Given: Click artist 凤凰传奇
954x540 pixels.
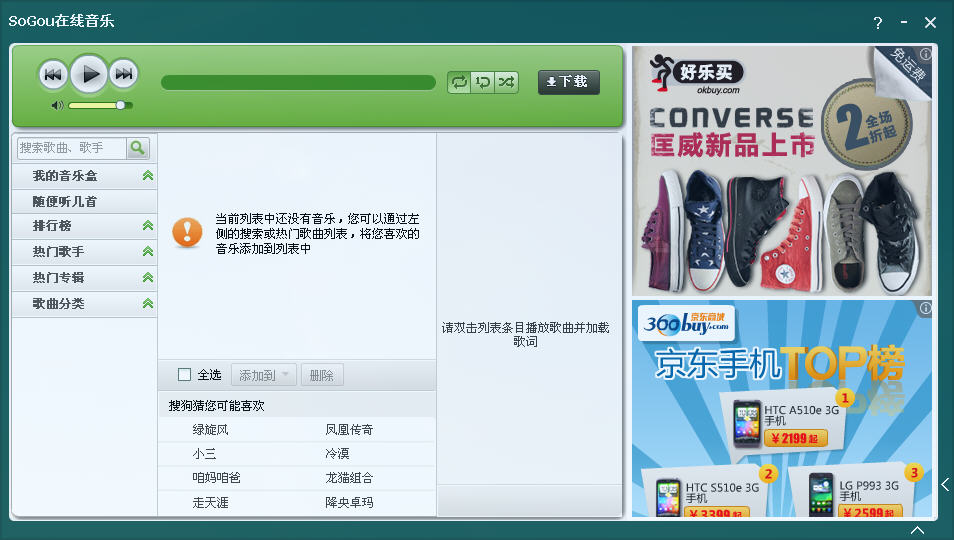Looking at the screenshot, I should 349,430.
